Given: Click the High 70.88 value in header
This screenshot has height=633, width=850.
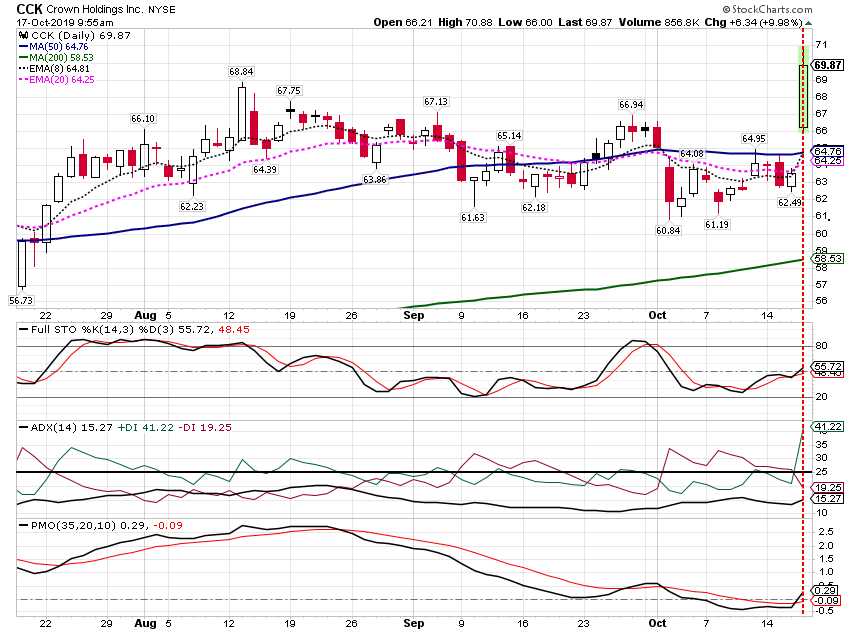Looking at the screenshot, I should pos(465,22).
